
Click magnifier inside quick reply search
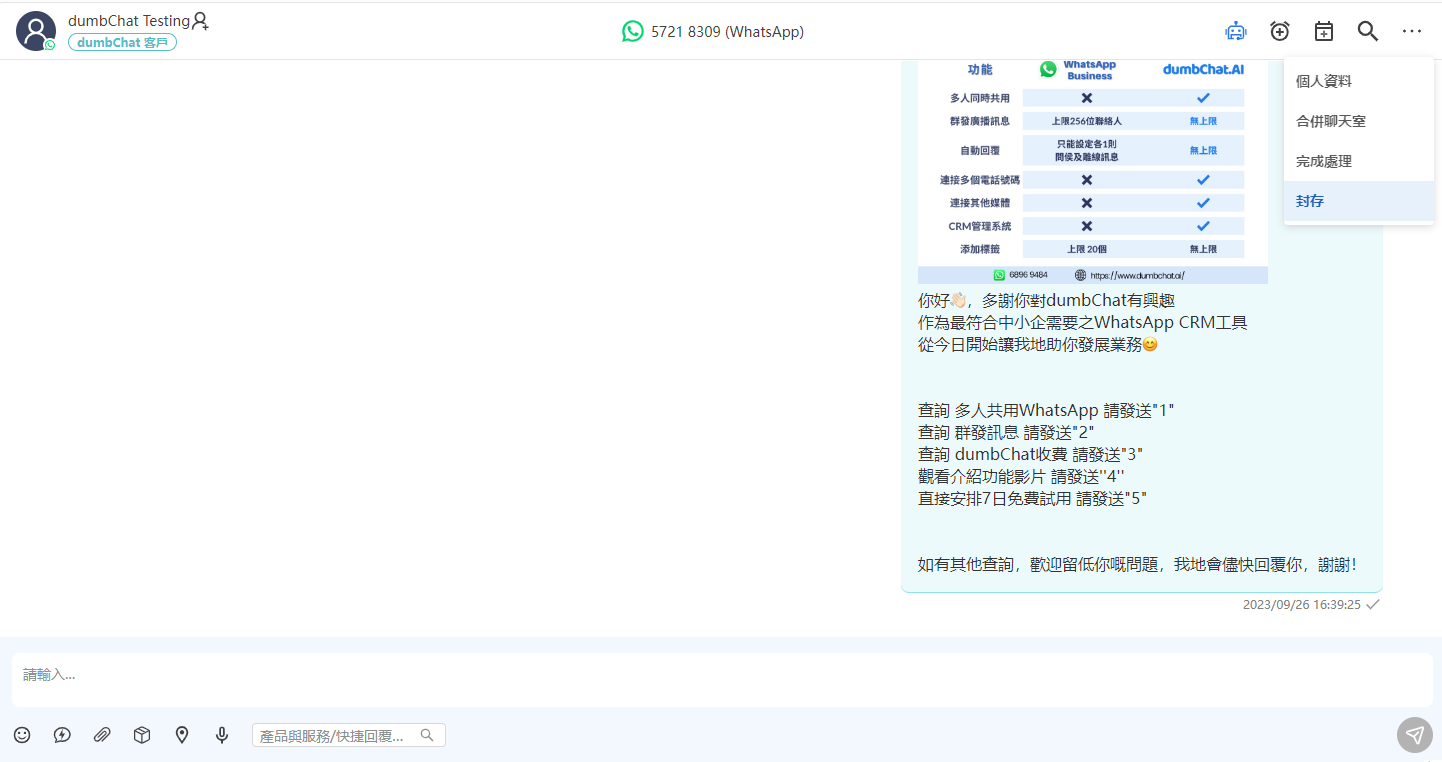[427, 735]
